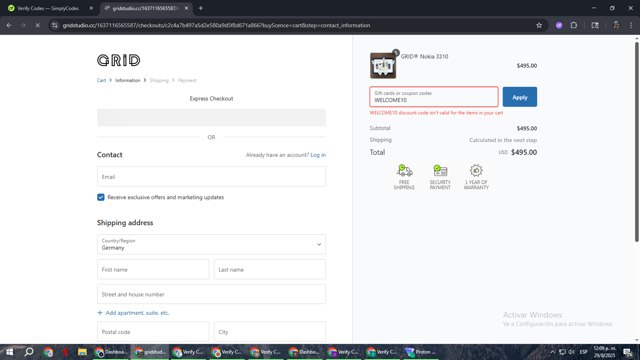Switch the ESP keyboard language indicator

click(x=584, y=352)
